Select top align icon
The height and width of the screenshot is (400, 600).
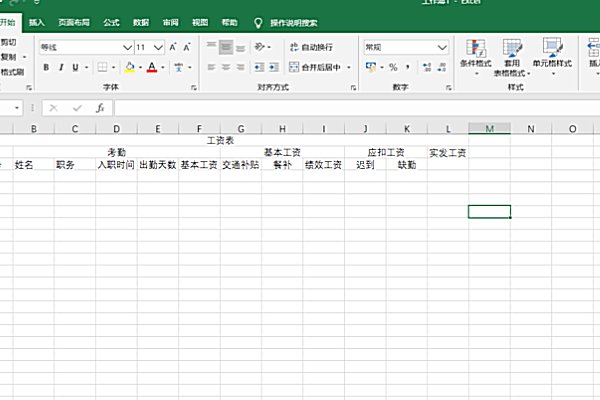tap(211, 47)
